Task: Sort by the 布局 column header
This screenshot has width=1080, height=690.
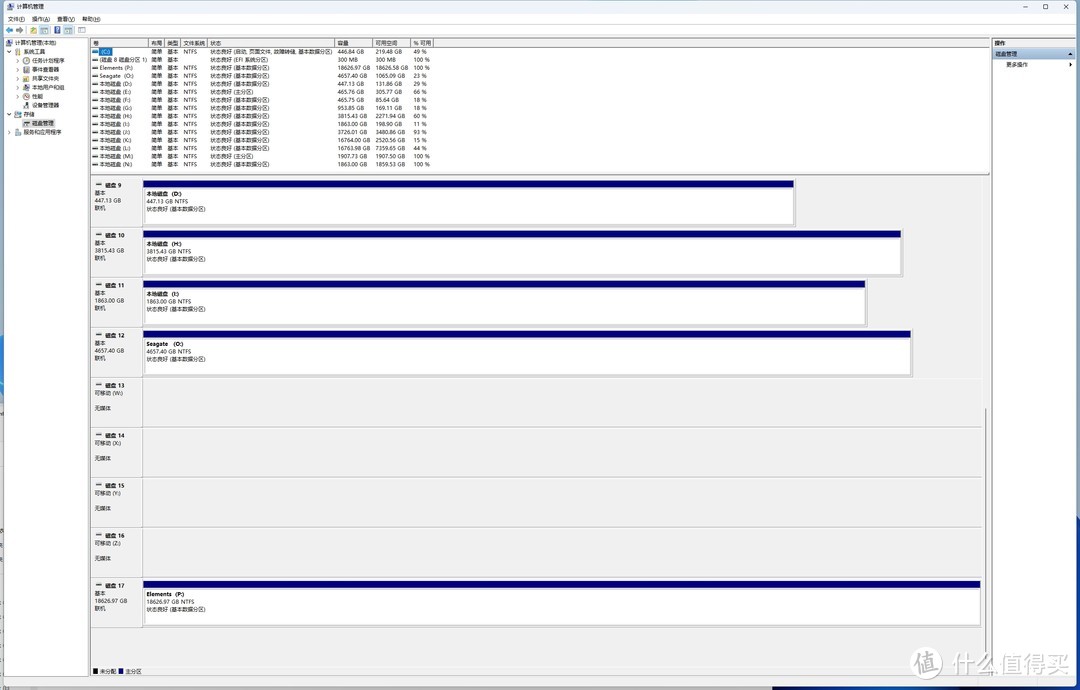Action: coord(157,43)
